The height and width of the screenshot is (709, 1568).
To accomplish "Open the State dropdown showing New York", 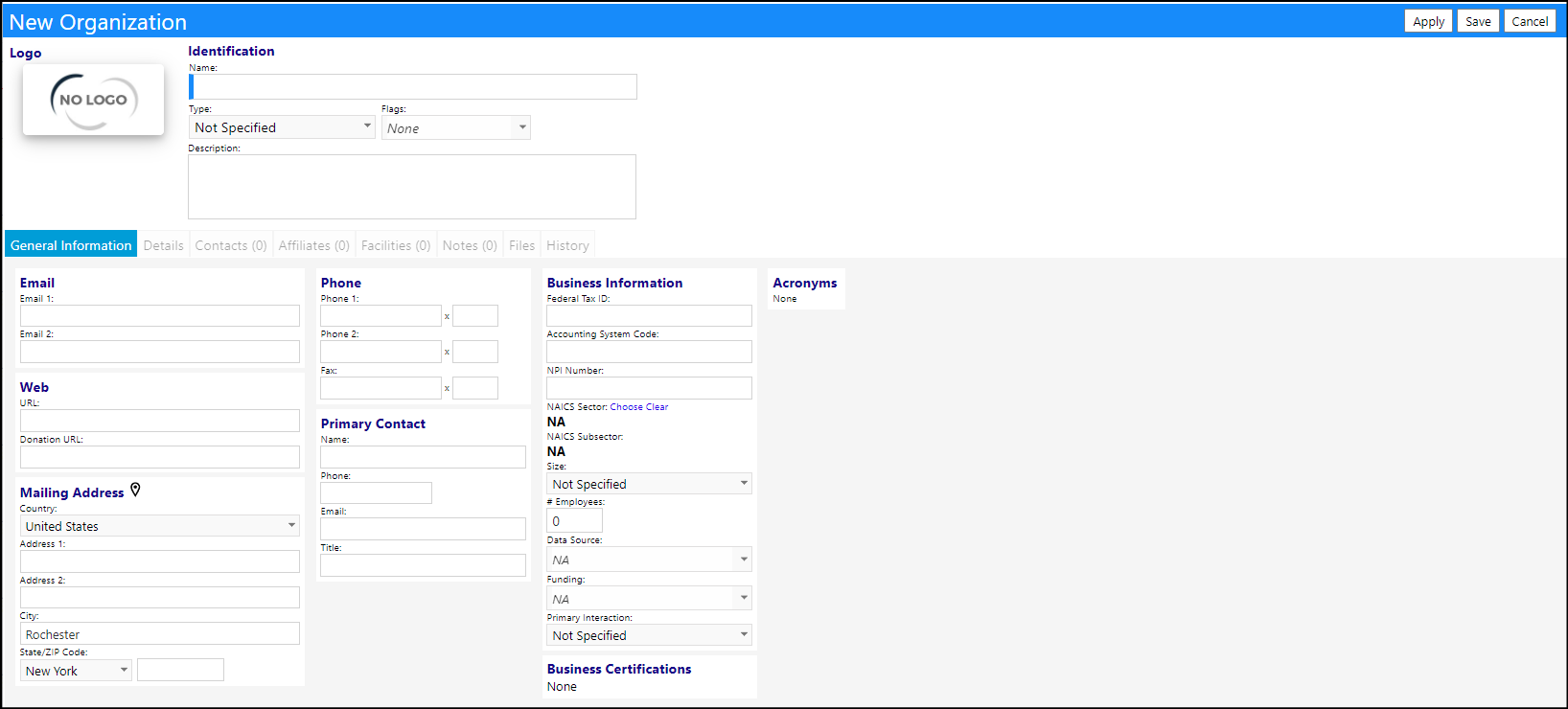I will pyautogui.click(x=76, y=671).
